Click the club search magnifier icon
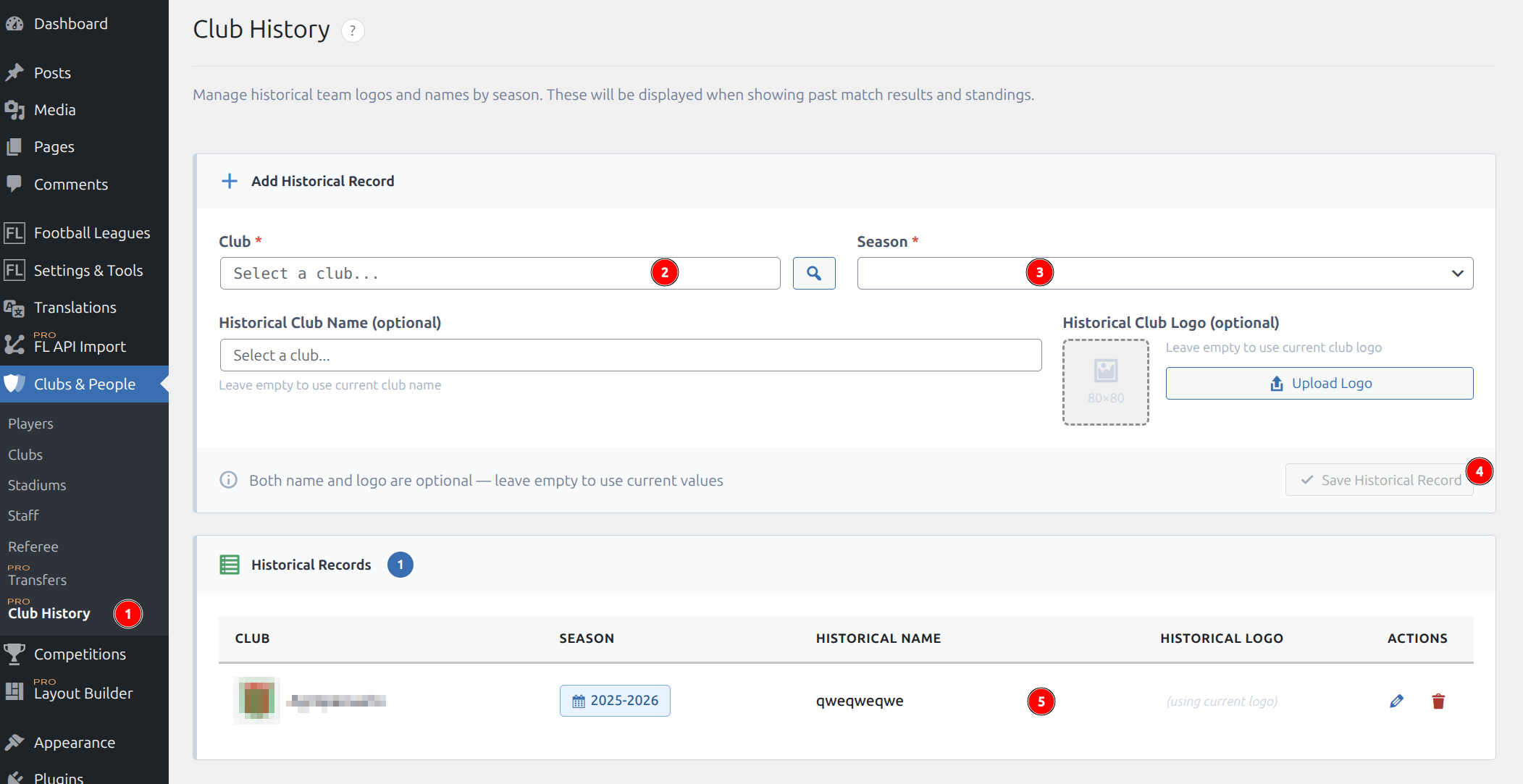Viewport: 1523px width, 784px height. (813, 273)
